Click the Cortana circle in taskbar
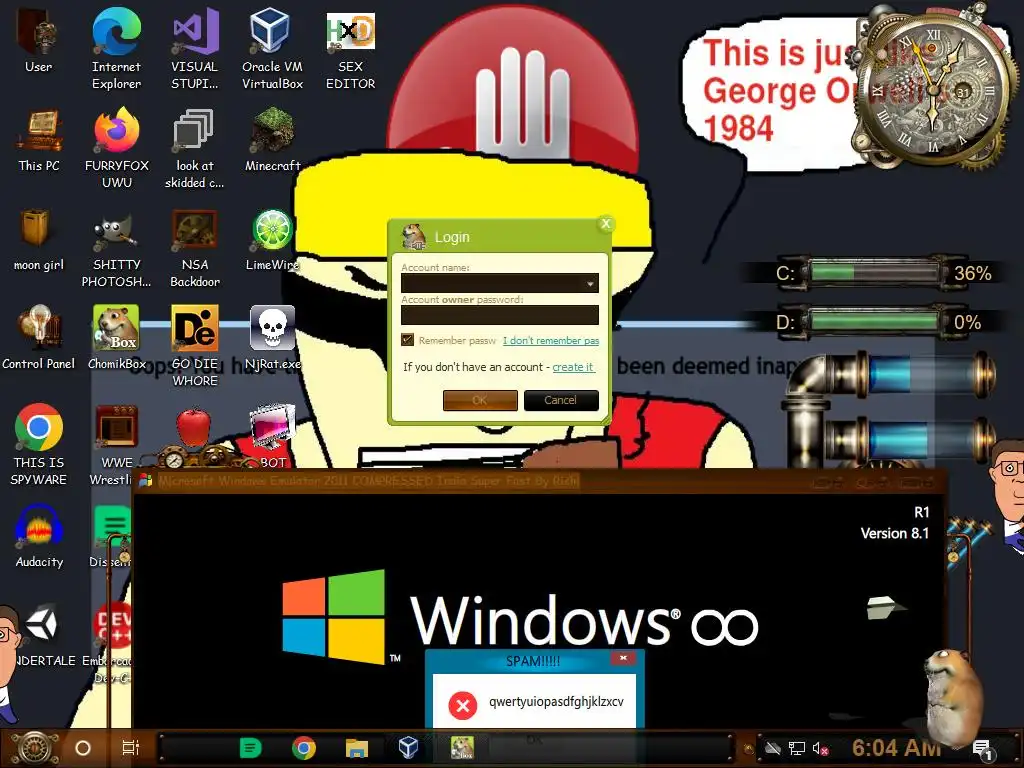Image resolution: width=1024 pixels, height=768 pixels. (x=83, y=748)
